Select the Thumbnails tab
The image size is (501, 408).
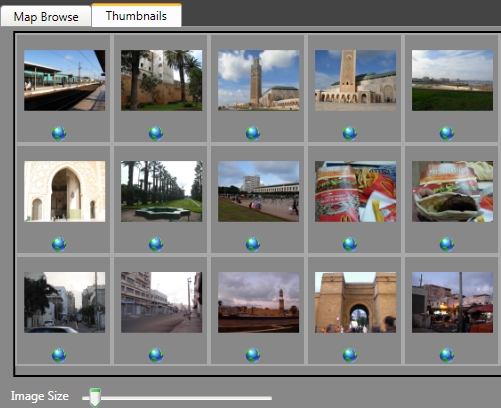tap(136, 15)
